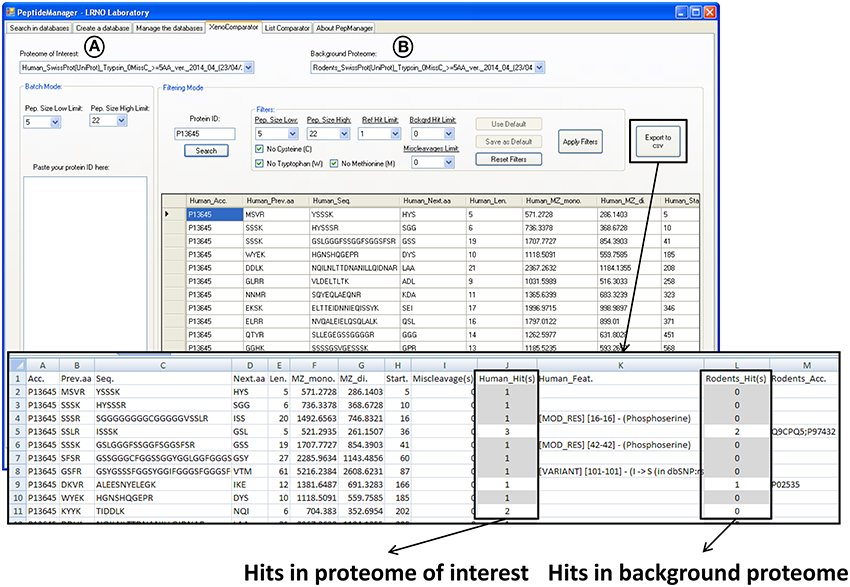Open Batch Mode Pep. Size Low Limit dropdown
The height and width of the screenshot is (587, 850).
coord(55,122)
